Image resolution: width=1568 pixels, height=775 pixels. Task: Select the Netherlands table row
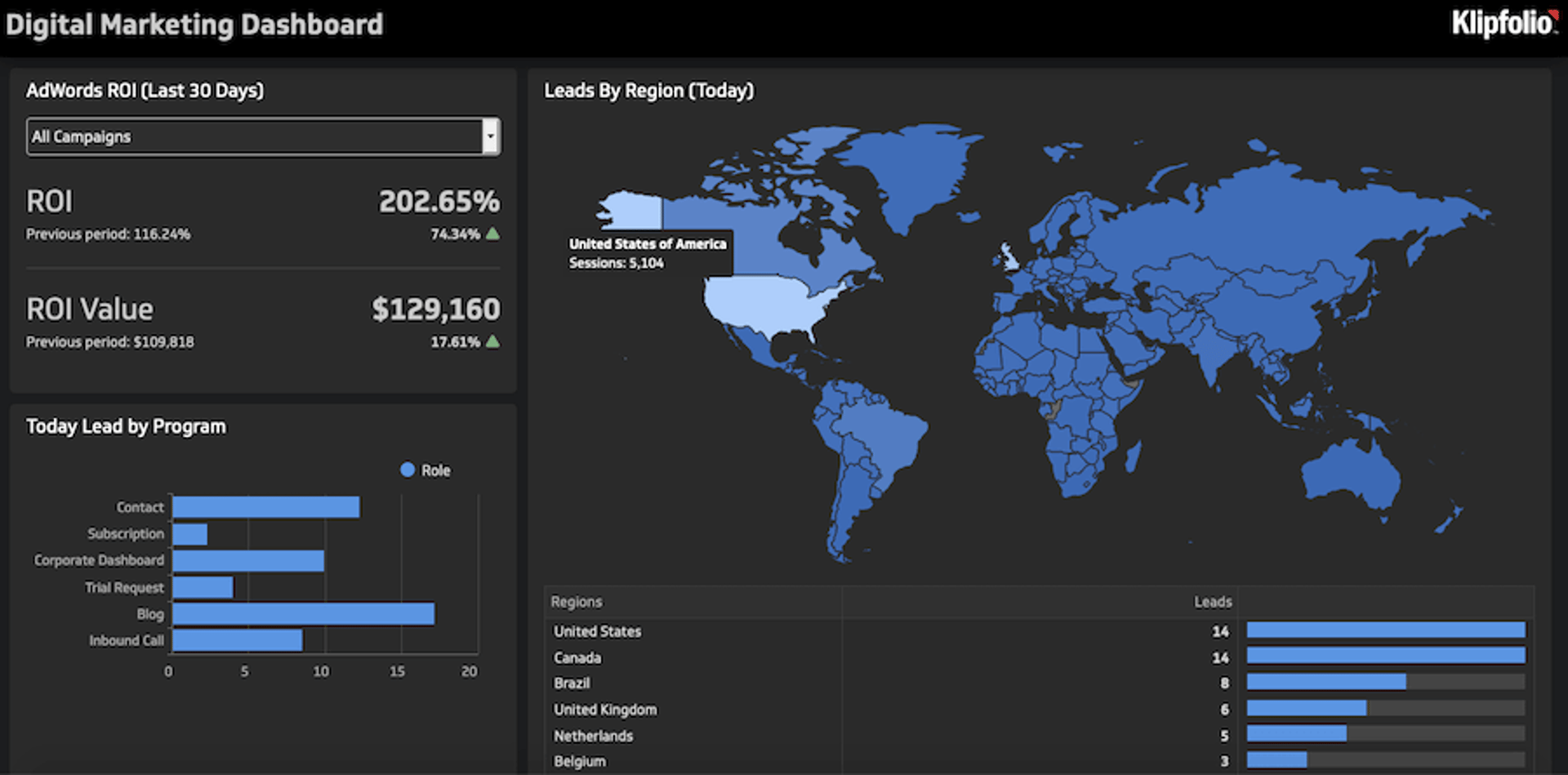click(x=594, y=736)
